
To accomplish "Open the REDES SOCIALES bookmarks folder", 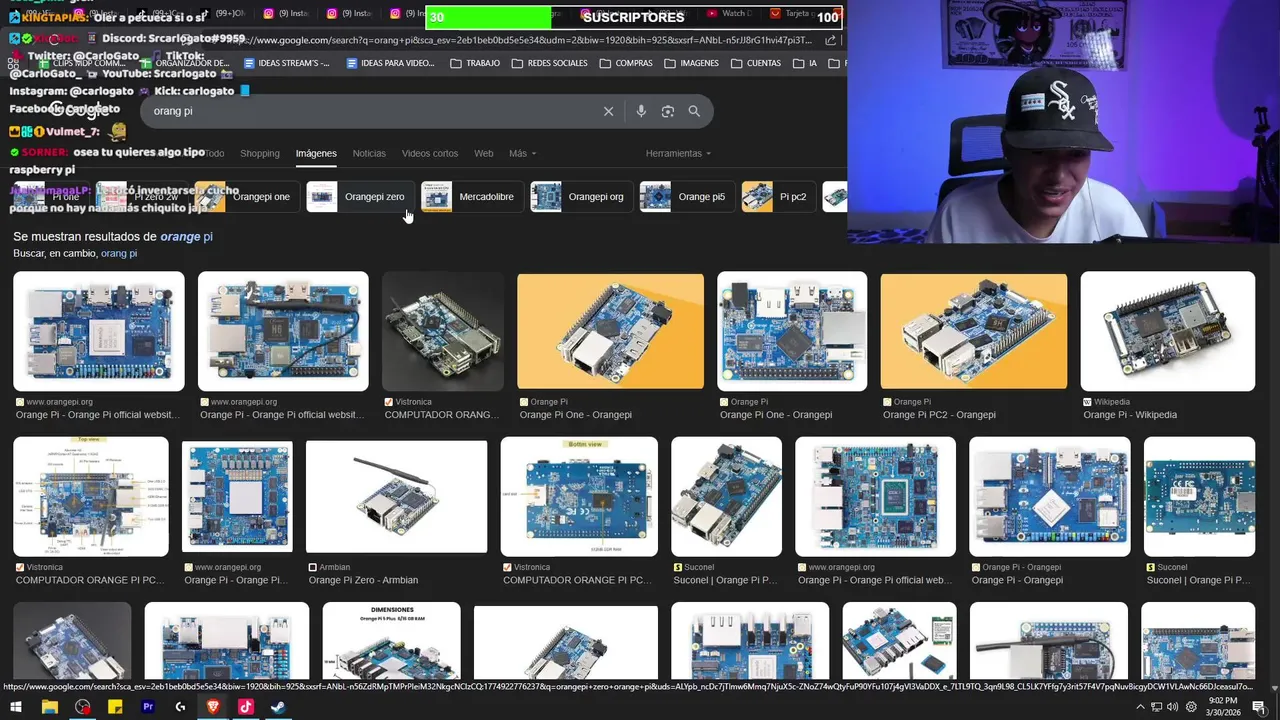I will pyautogui.click(x=549, y=63).
